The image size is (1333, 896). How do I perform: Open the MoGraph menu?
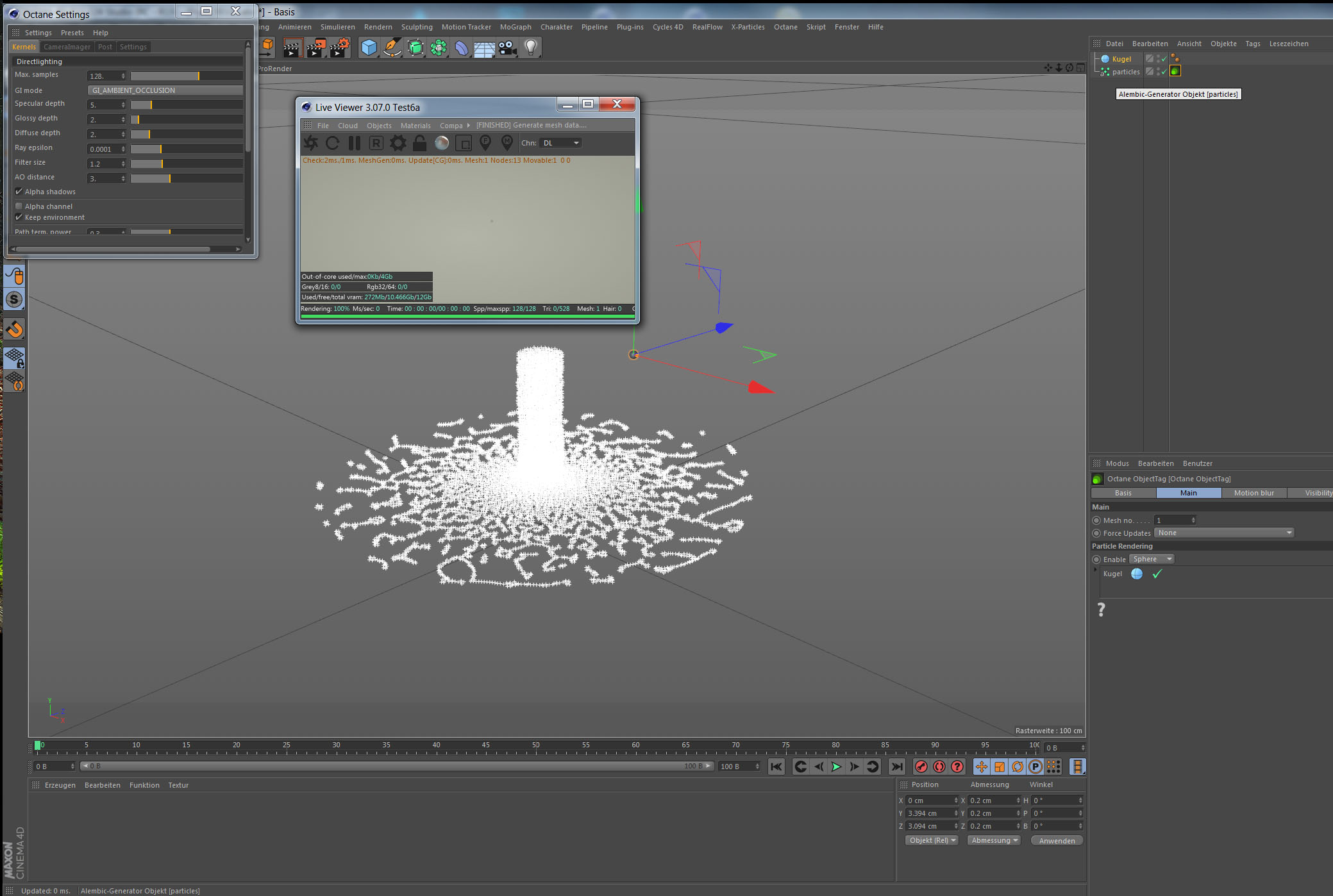515,27
